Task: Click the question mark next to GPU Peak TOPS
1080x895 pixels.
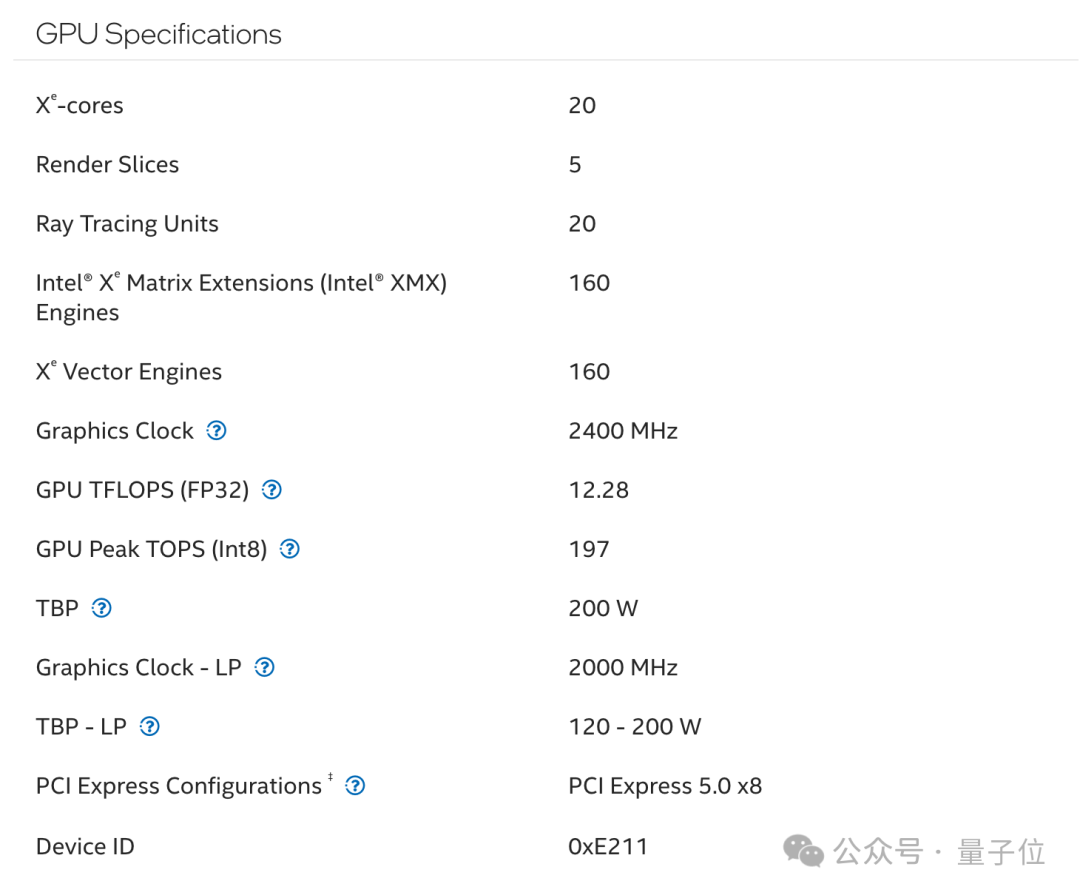Action: [x=290, y=549]
